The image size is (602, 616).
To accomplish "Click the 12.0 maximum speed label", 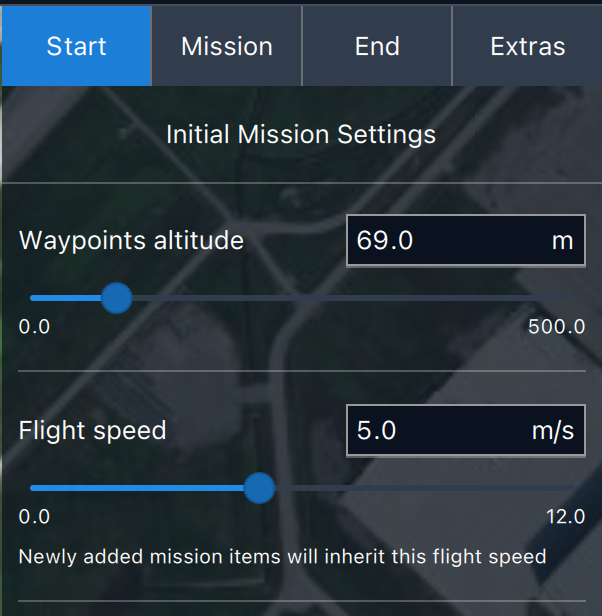I will pyautogui.click(x=565, y=517).
